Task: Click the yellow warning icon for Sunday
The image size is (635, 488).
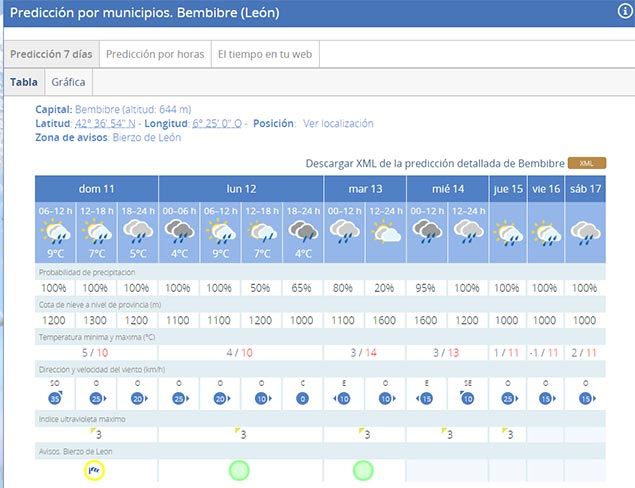Action: (96, 469)
